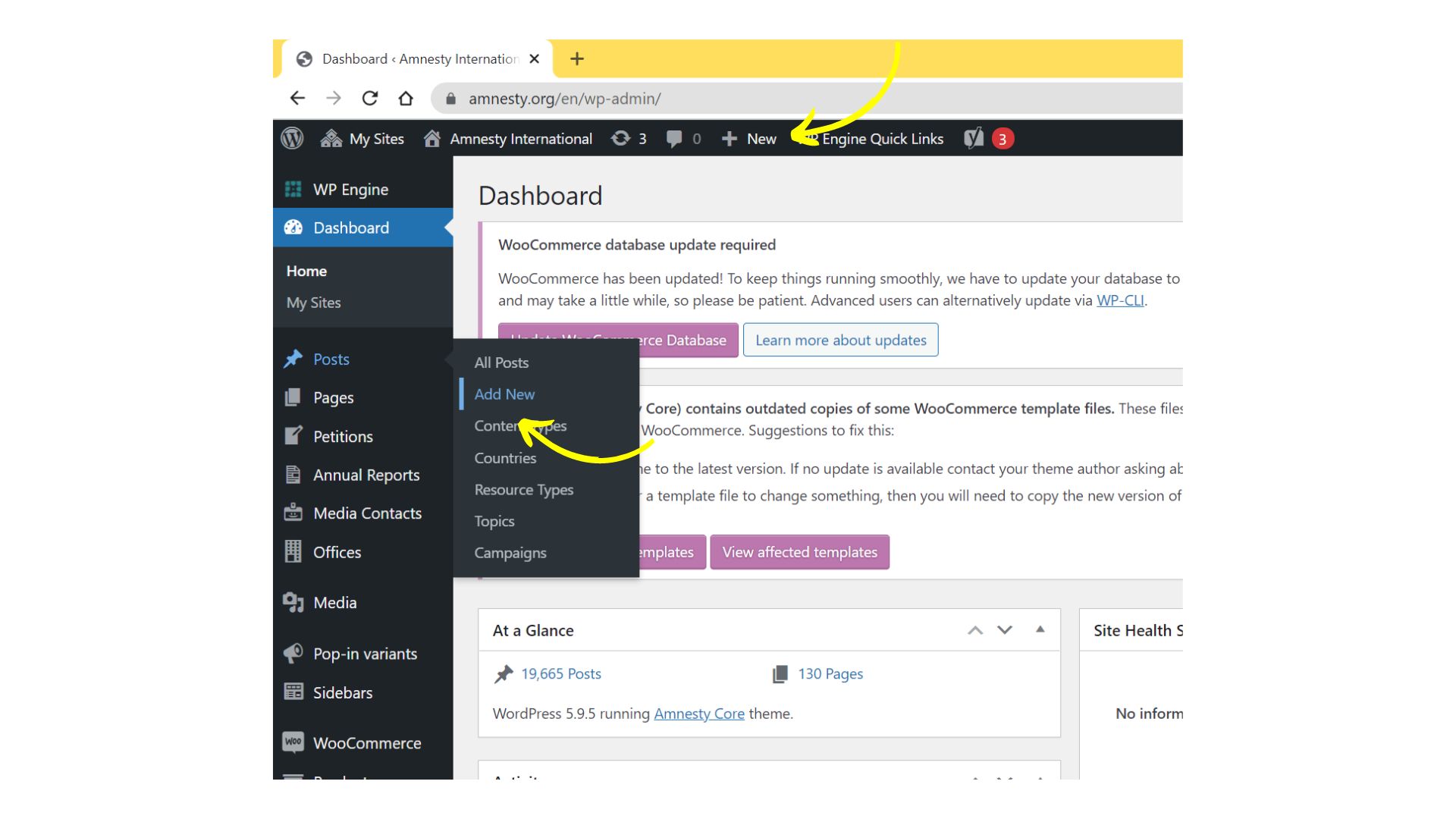This screenshot has width=1456, height=819.
Task: Follow the WP-CLI link
Action: click(x=1120, y=300)
